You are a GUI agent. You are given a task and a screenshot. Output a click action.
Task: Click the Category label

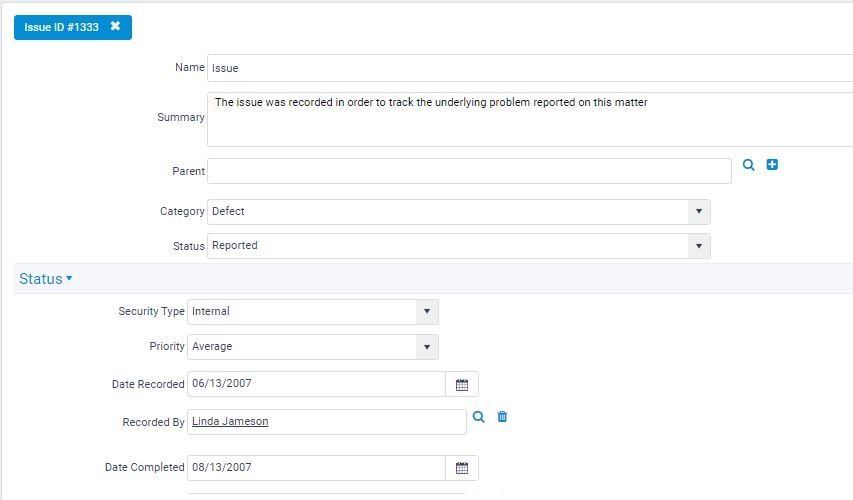(x=182, y=211)
